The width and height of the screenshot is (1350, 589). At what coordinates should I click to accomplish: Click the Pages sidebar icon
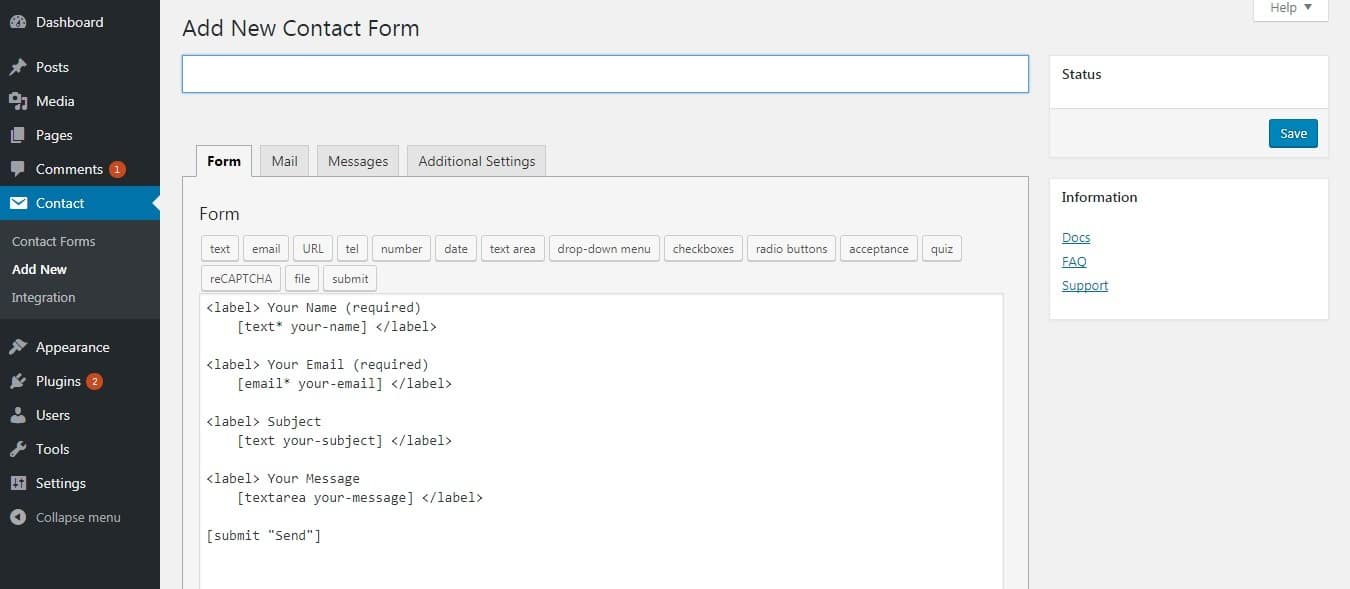(18, 134)
